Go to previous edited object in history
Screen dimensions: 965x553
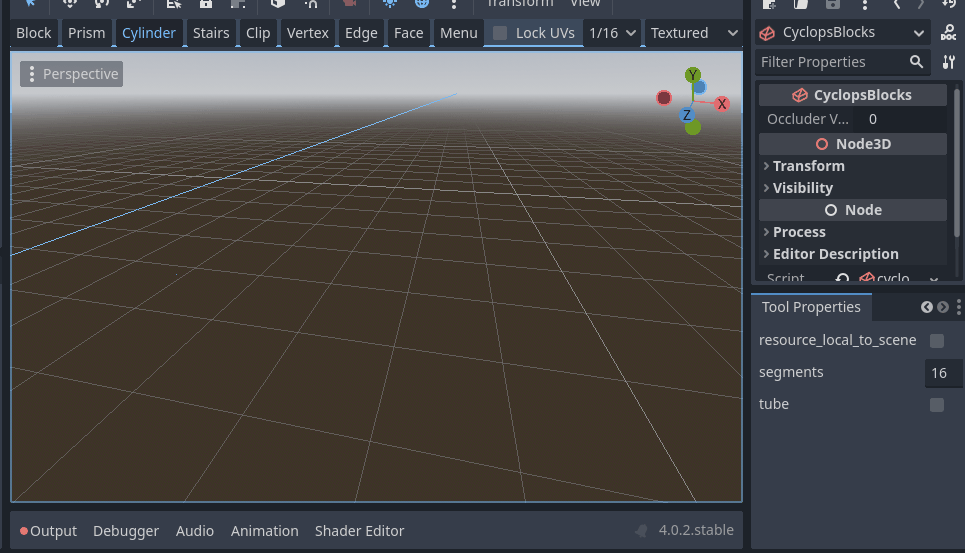[x=897, y=4]
